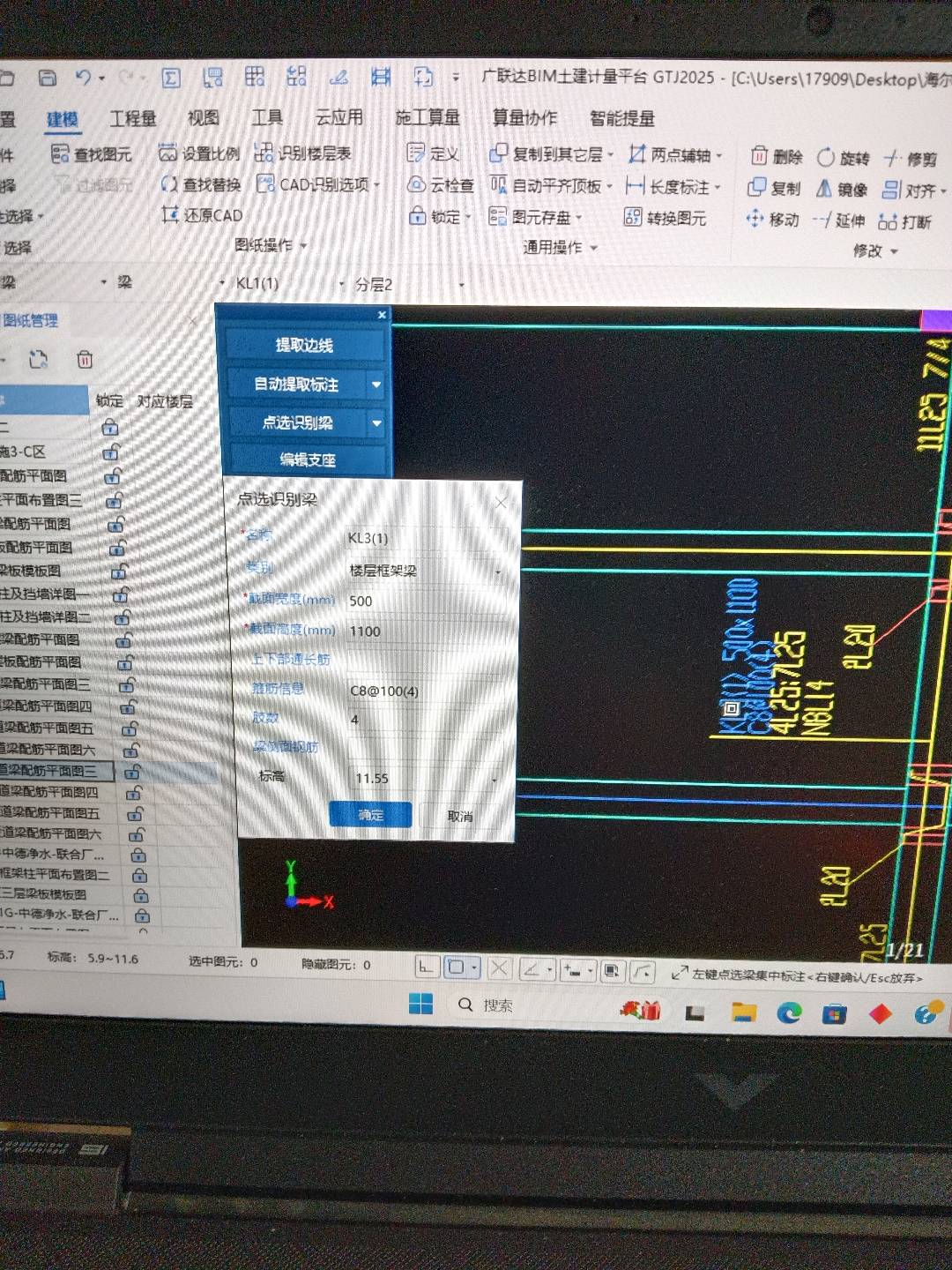Switch to the 工程量 ribbon tab
This screenshot has width=952, height=1270.
pos(133,118)
